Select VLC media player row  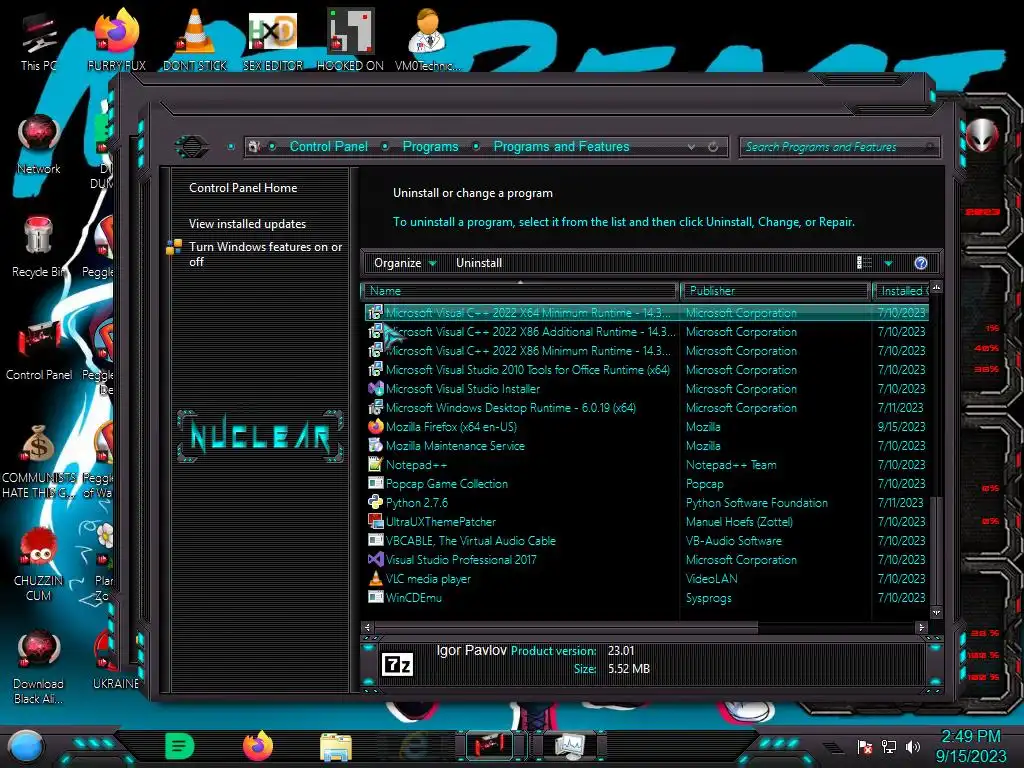click(x=647, y=579)
